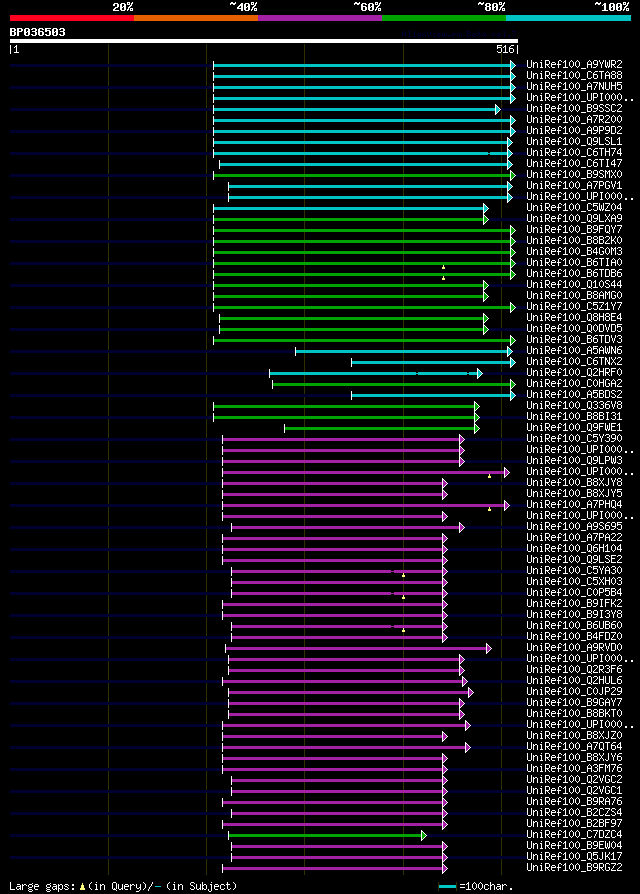
Task: Click the BP036503 query name label
Action: [38, 32]
